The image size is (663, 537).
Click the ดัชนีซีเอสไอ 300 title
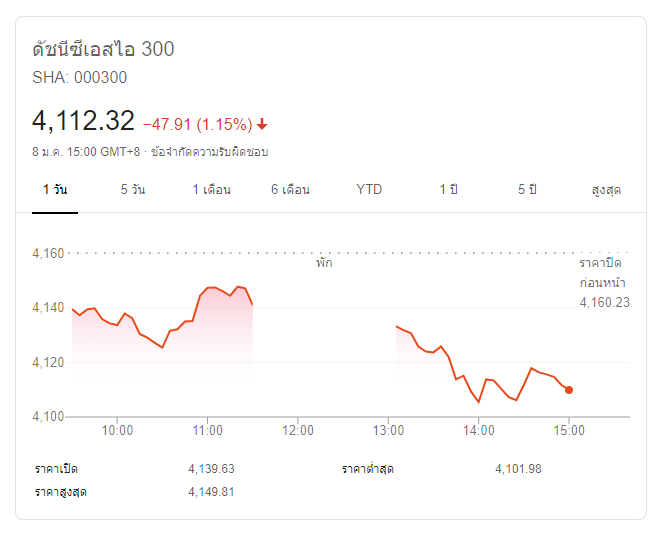click(104, 49)
